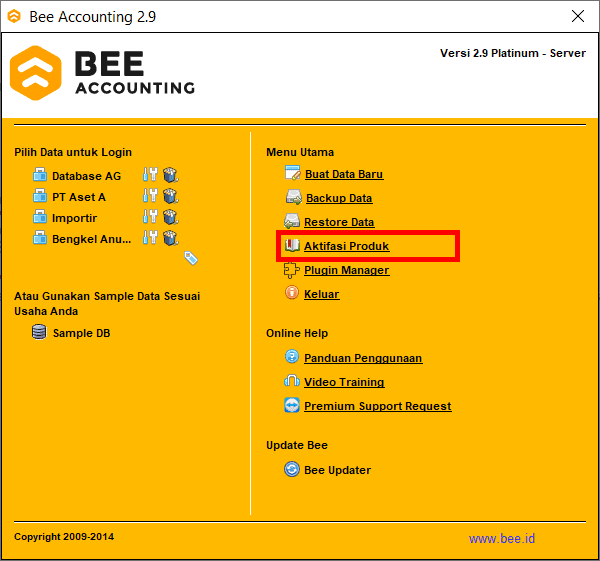The image size is (600, 561).
Task: Delete Importir using trash icon
Action: [171, 217]
